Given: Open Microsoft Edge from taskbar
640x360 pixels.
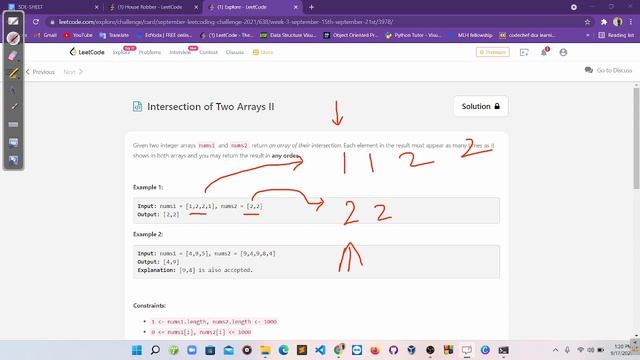Looking at the screenshot, I should coord(283,350).
